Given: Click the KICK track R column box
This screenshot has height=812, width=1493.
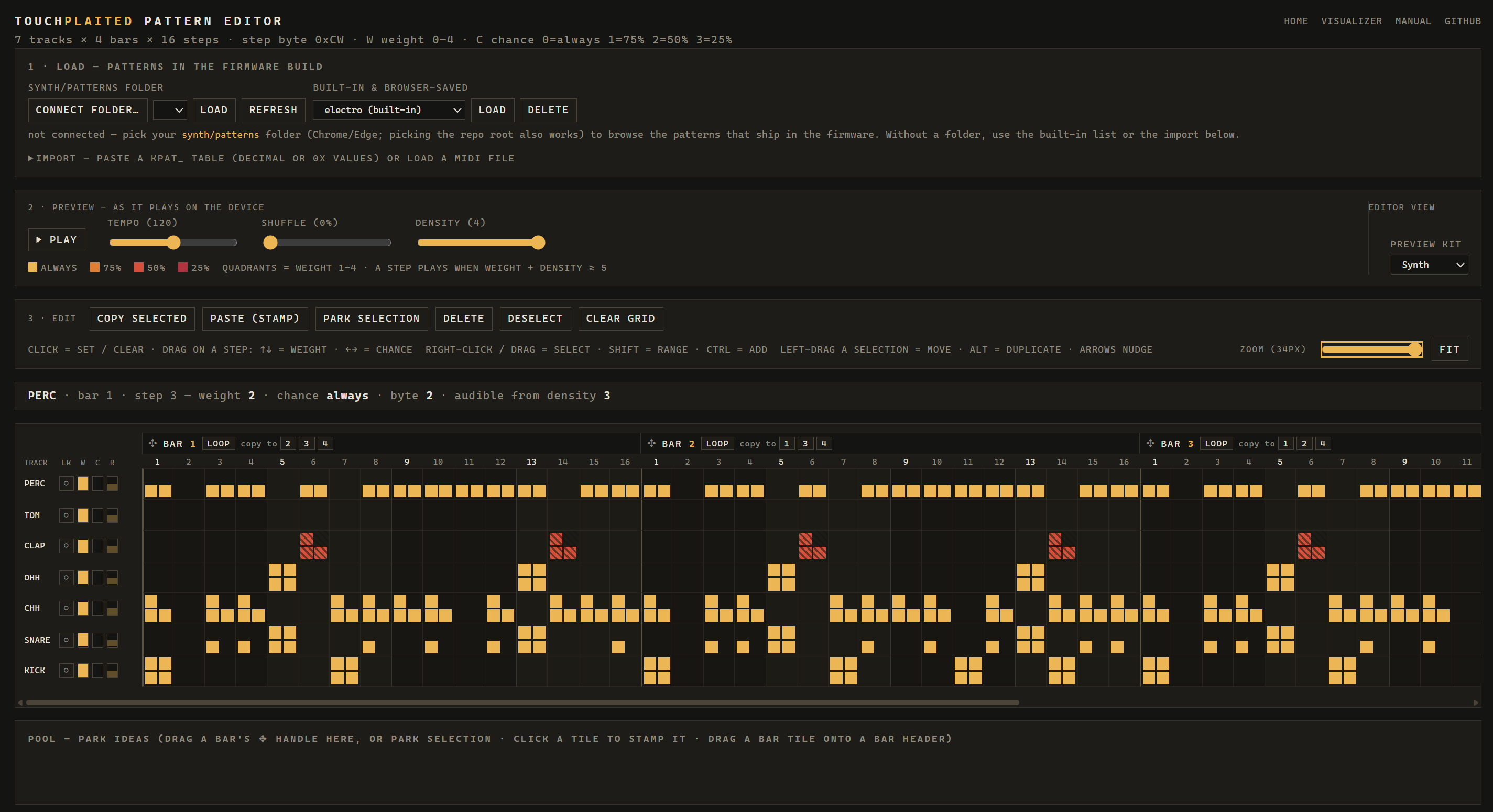Looking at the screenshot, I should pyautogui.click(x=113, y=671).
